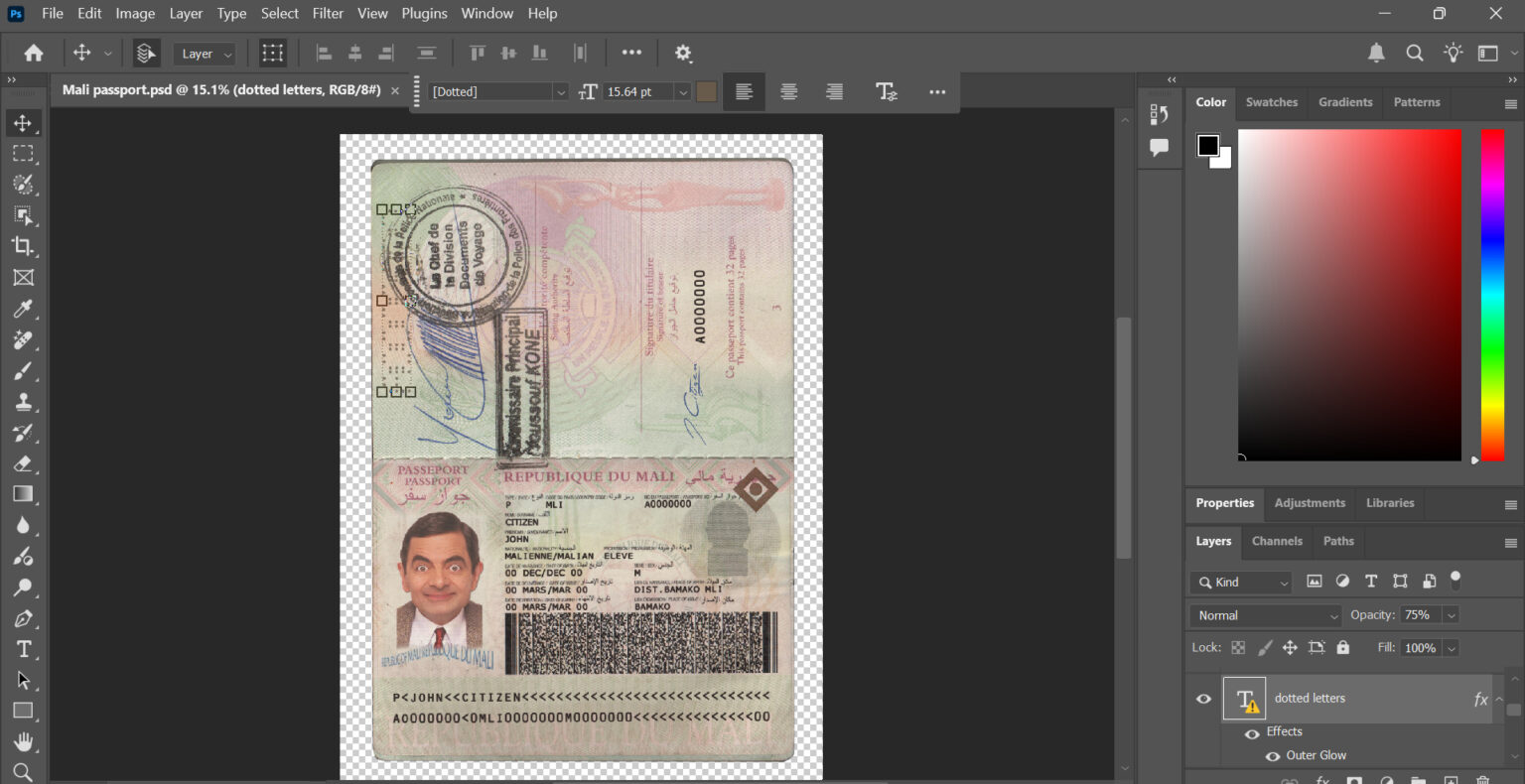Toggle visibility of layer Effects

[1251, 733]
